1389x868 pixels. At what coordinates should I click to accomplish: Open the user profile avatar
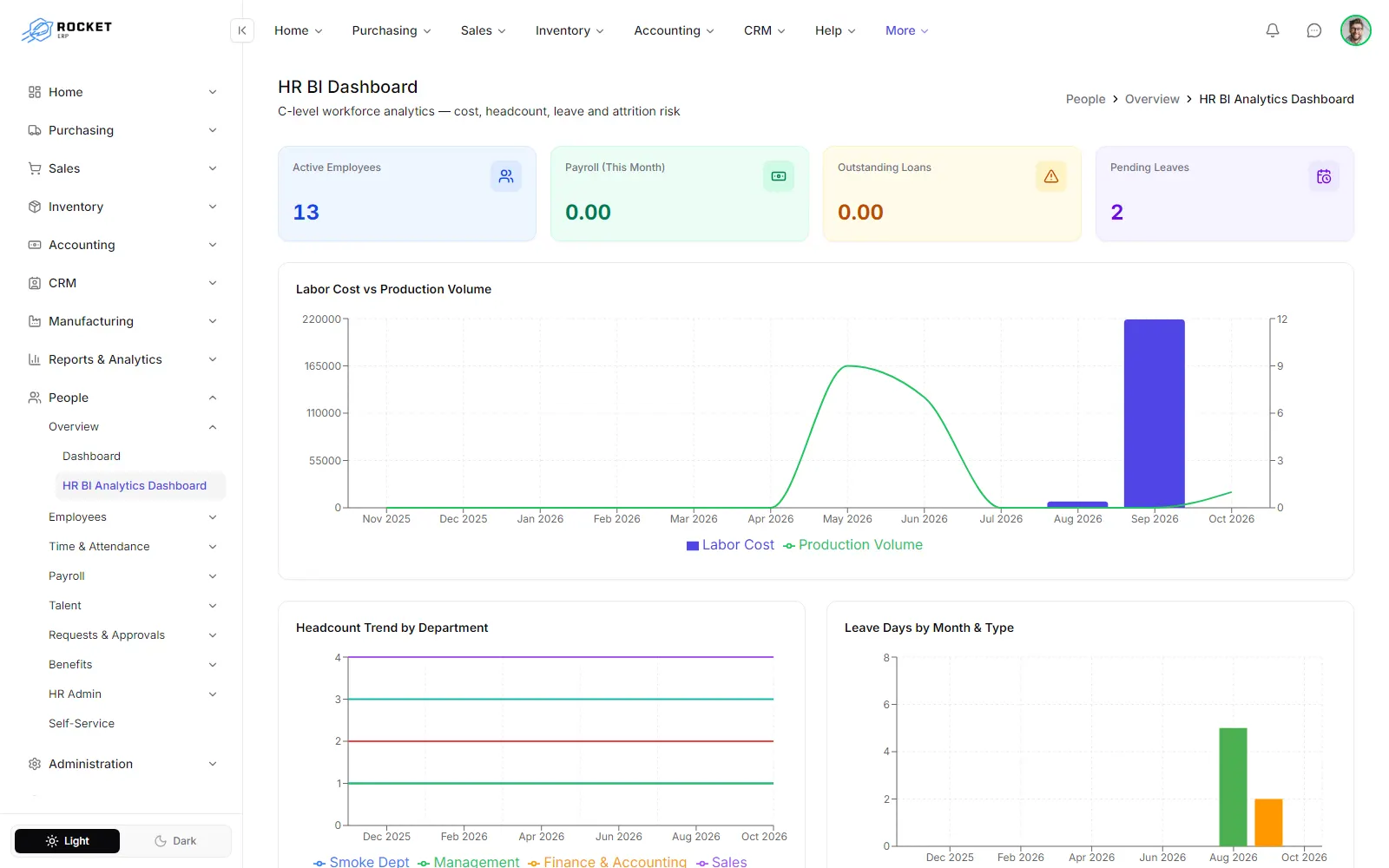point(1356,30)
